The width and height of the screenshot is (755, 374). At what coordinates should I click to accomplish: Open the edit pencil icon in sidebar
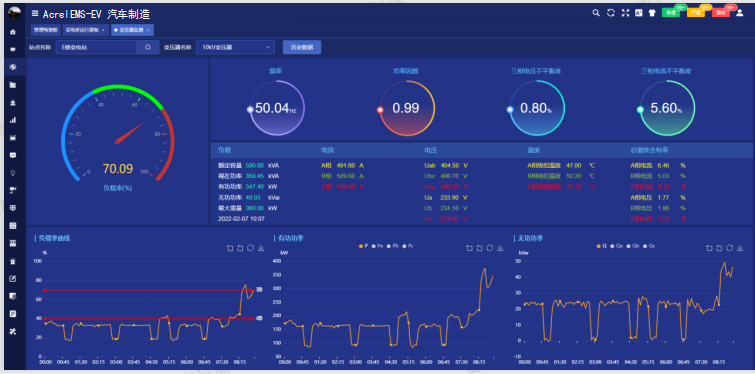pos(13,278)
